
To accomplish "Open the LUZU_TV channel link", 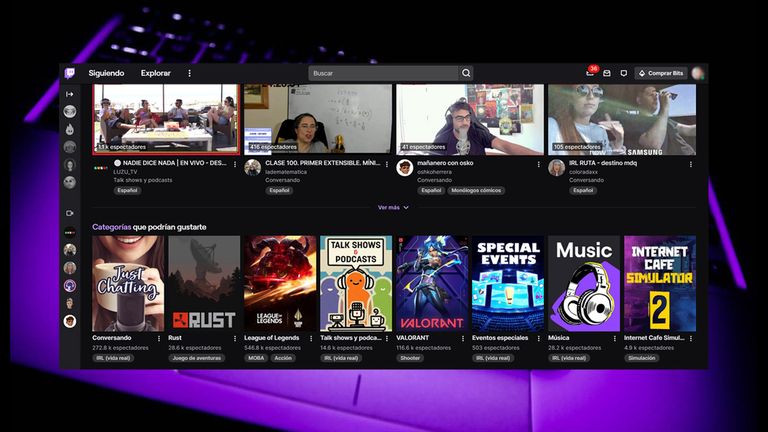I will click(125, 172).
